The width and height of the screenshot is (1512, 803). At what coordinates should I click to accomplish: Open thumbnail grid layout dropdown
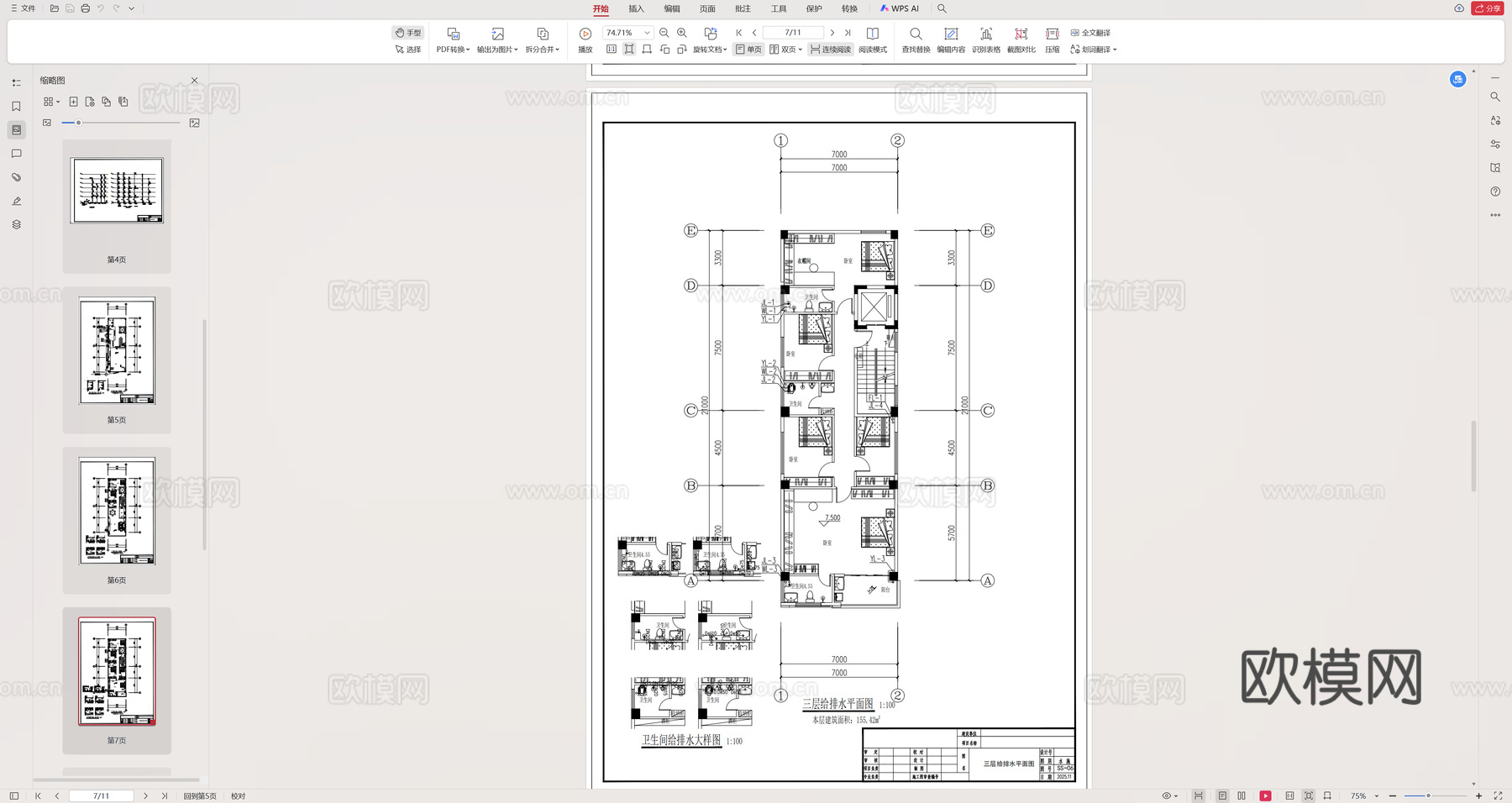[x=51, y=102]
